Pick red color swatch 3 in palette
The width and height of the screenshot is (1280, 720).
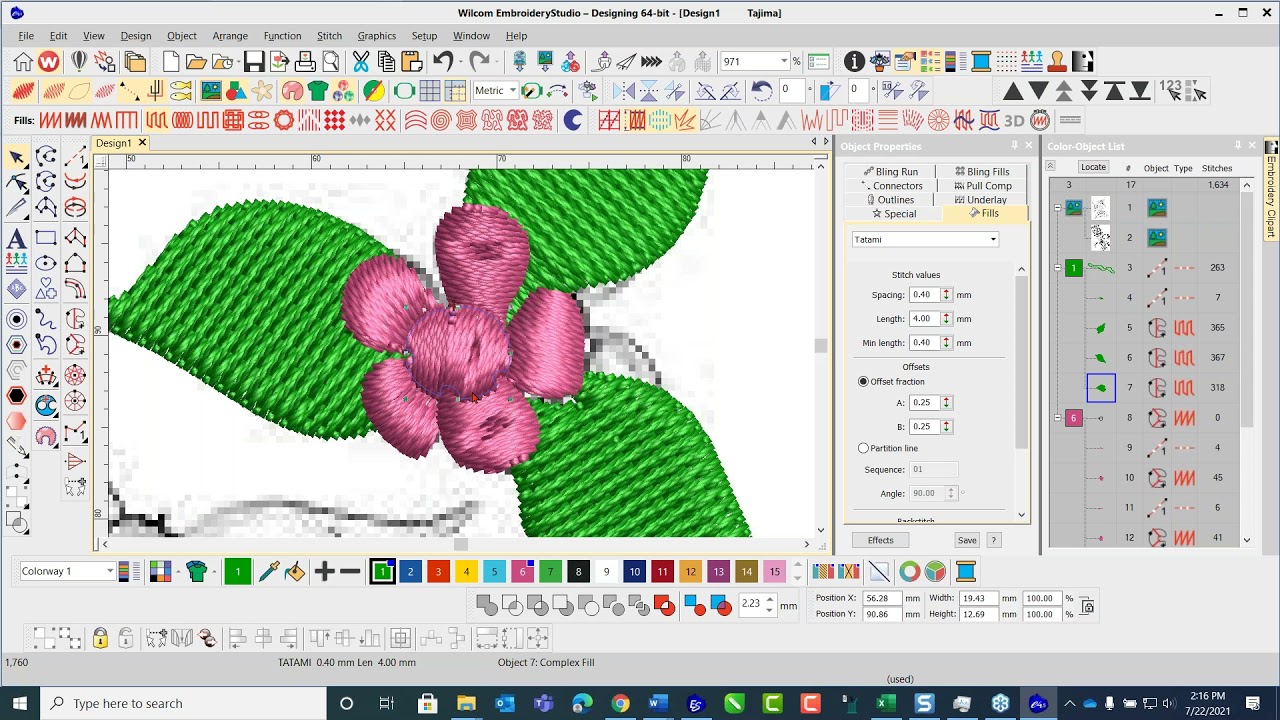438,572
